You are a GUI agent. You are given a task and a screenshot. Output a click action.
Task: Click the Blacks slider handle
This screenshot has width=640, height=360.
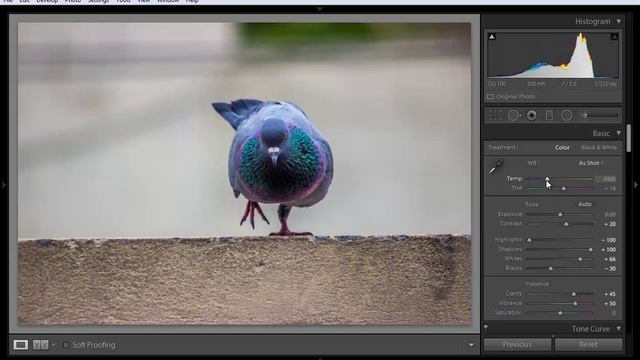(x=550, y=269)
